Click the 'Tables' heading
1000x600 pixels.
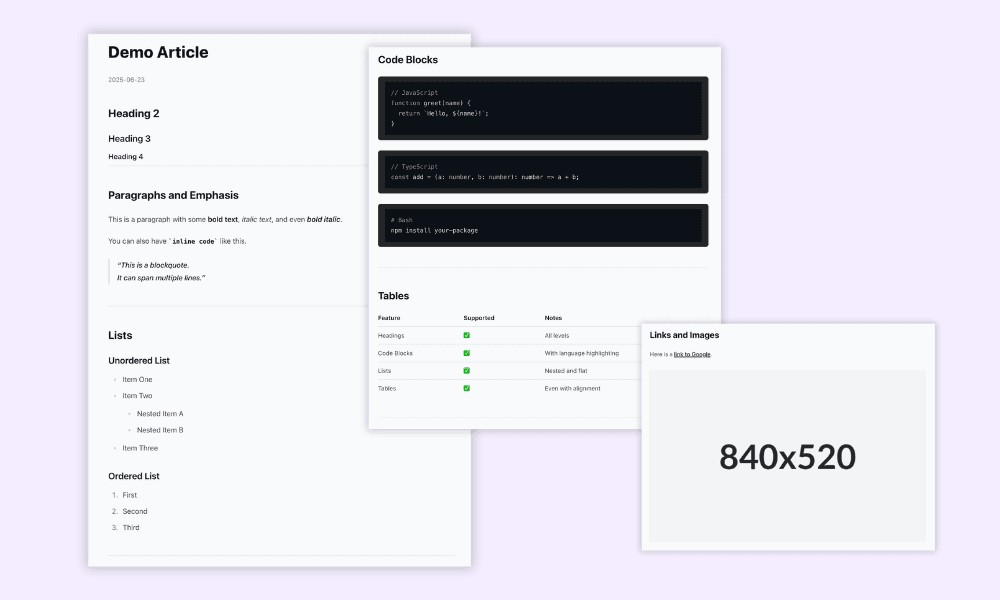pos(393,296)
